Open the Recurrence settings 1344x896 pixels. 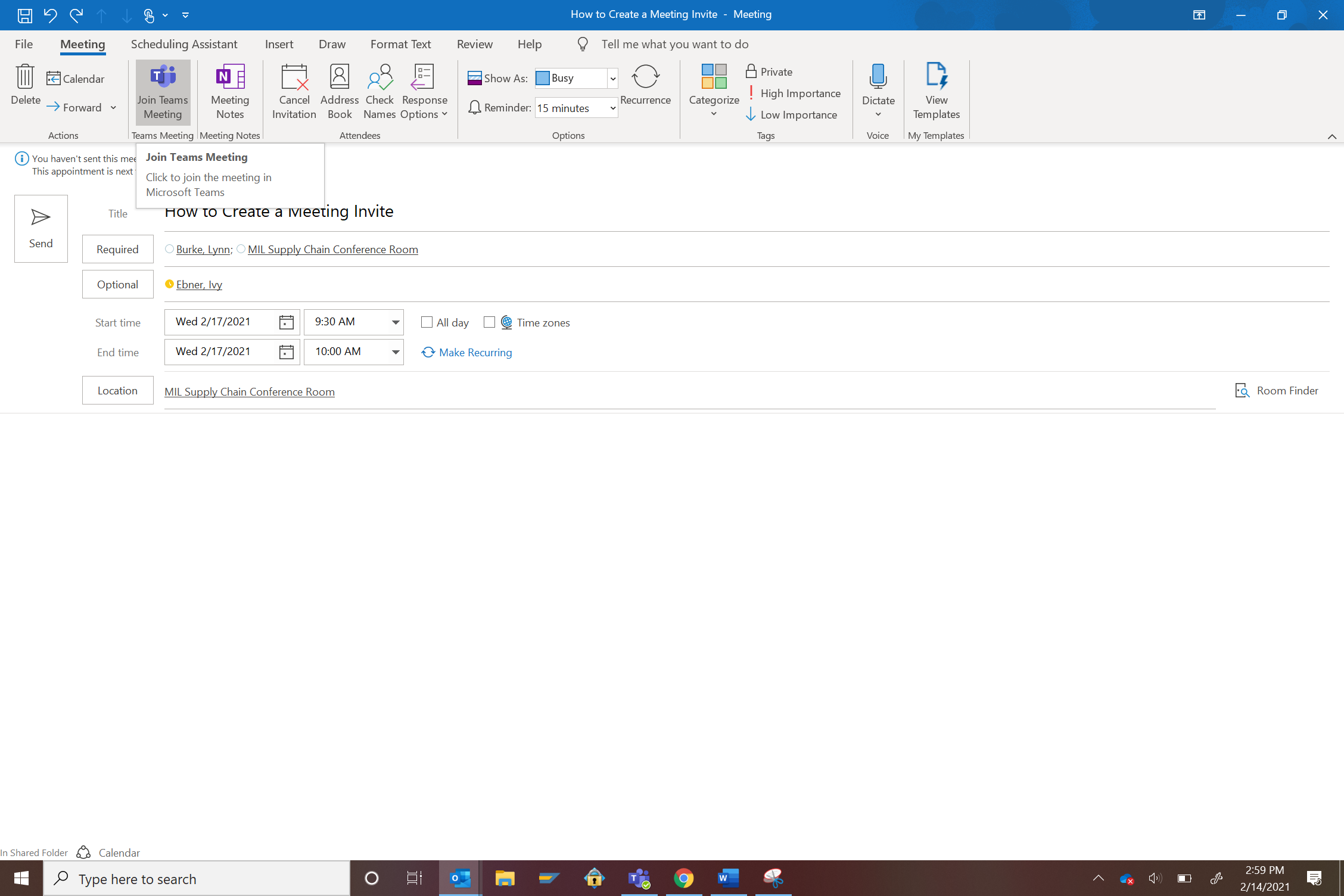pyautogui.click(x=645, y=85)
